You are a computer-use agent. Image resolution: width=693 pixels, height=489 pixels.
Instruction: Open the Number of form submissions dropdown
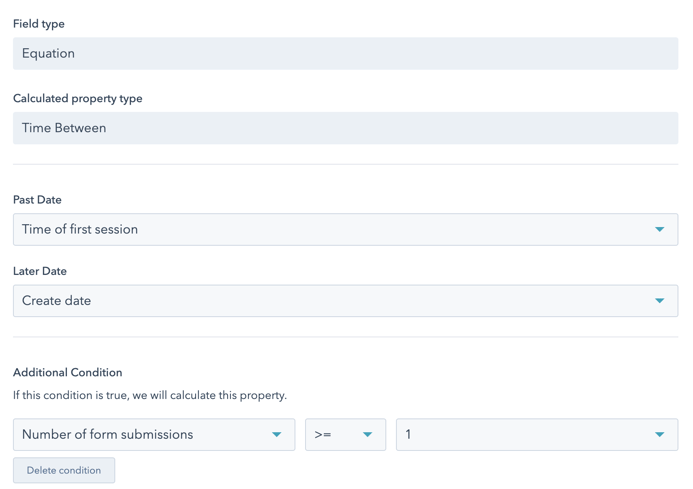coord(154,435)
